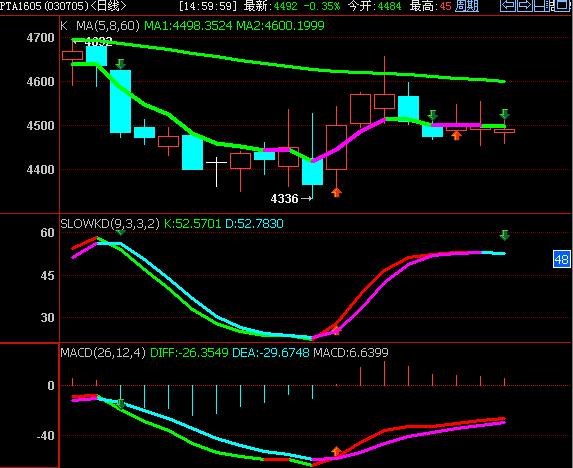
Task: Click the left arrow navigation icon
Action: 508,6
